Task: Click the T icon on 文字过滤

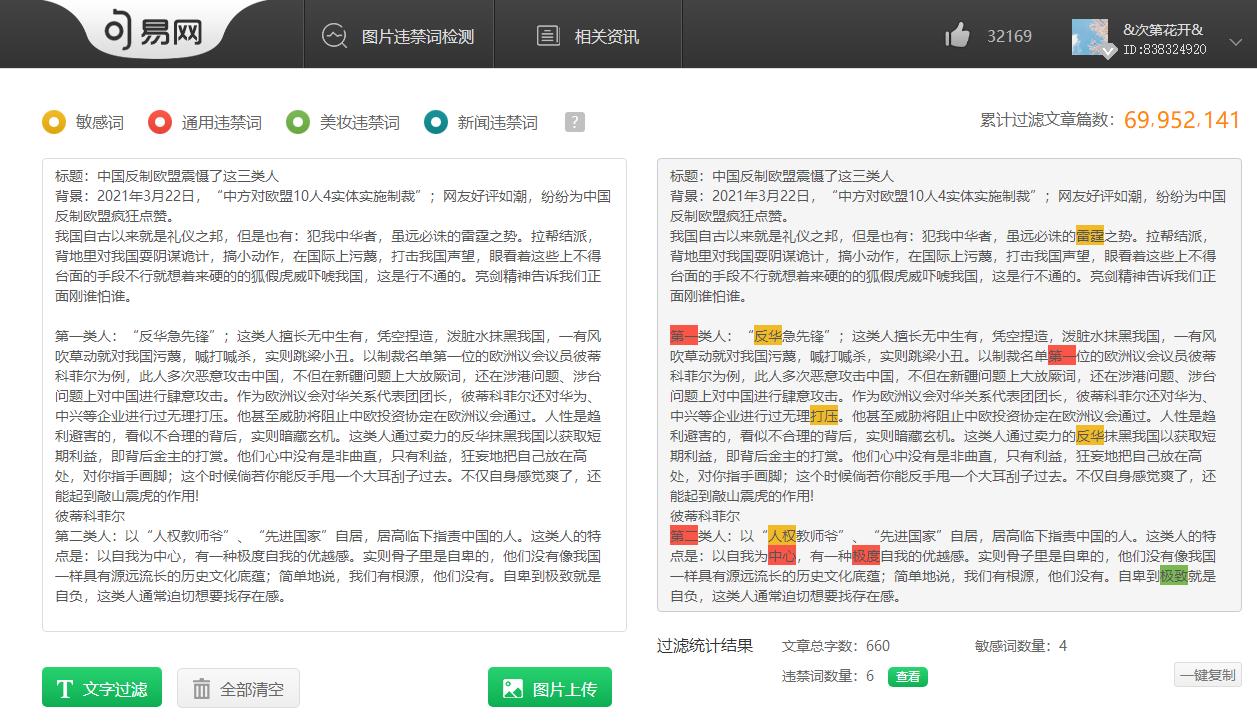Action: 65,687
